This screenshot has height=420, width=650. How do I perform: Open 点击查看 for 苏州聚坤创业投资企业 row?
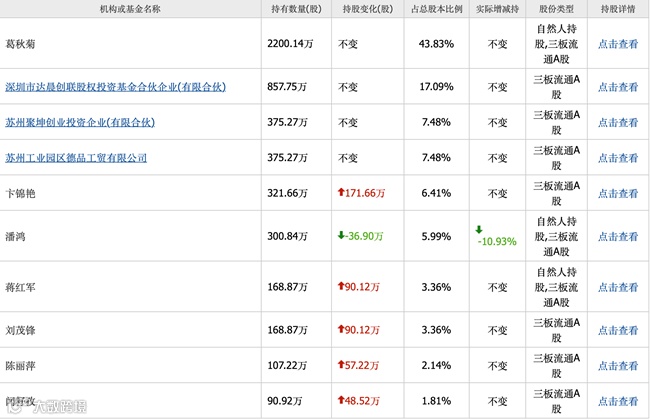pos(618,123)
